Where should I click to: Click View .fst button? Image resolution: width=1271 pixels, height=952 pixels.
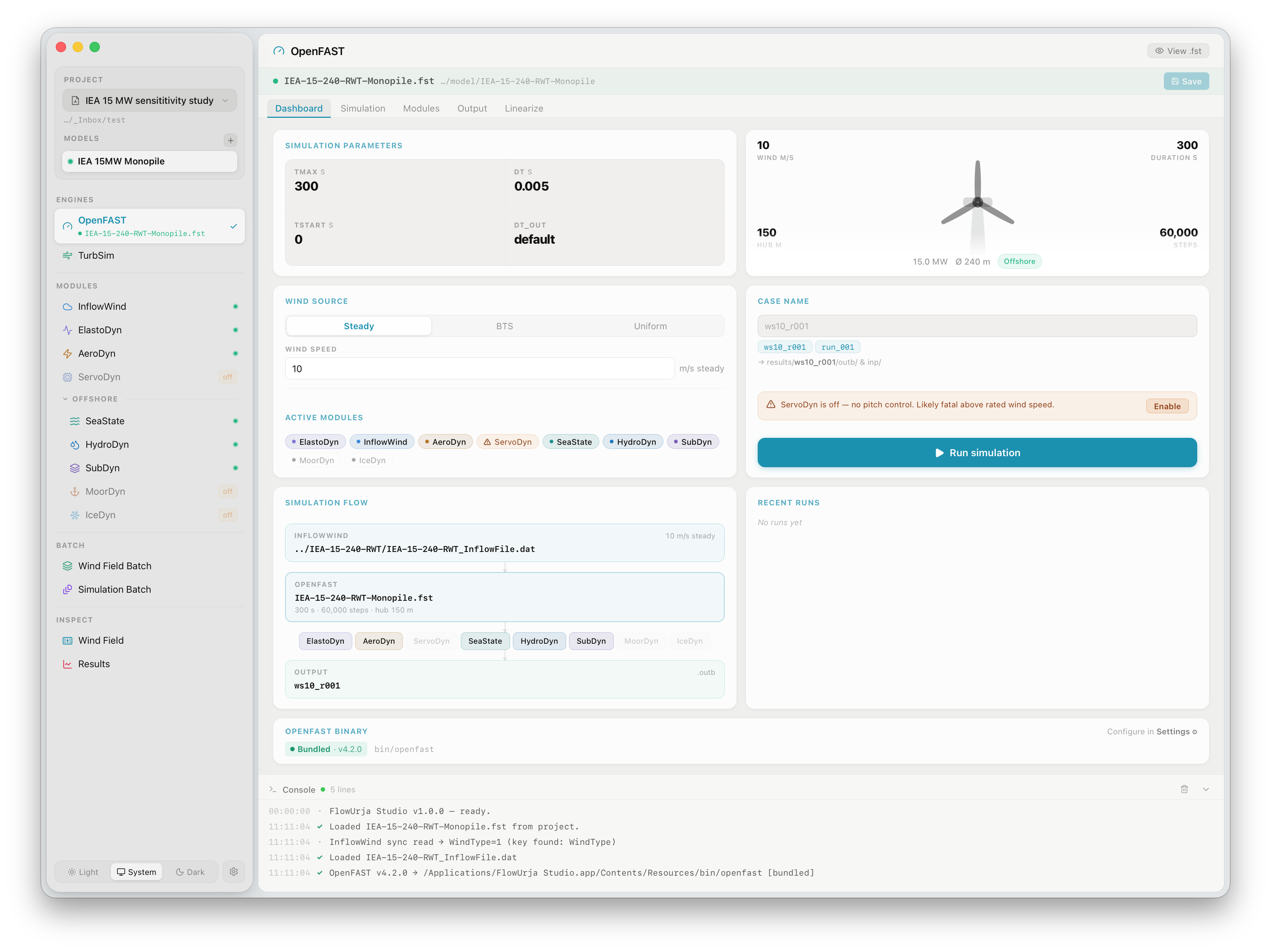click(x=1178, y=51)
